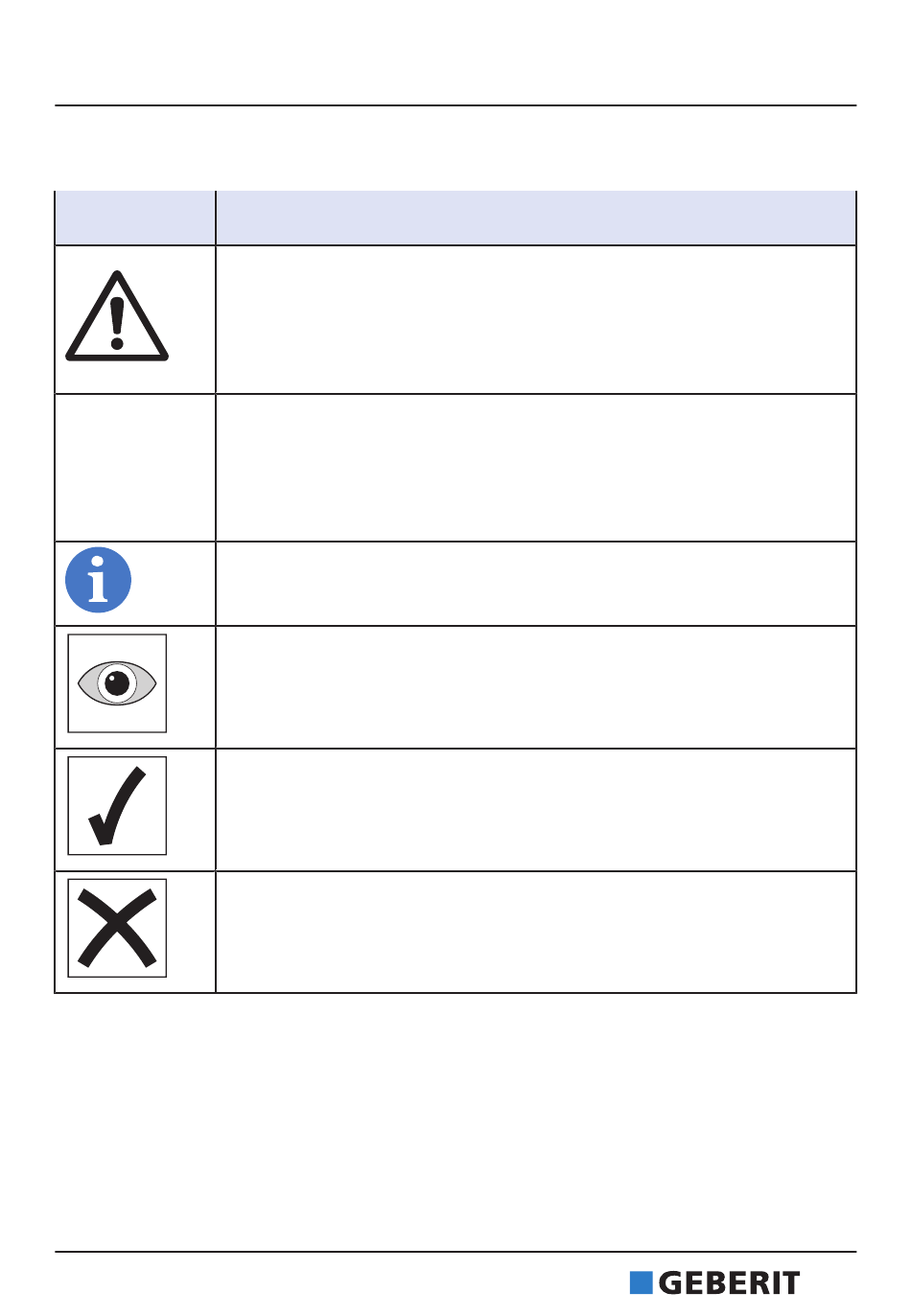Click the description cell beside the info icon
This screenshot has width=911, height=1316.
coord(536,584)
